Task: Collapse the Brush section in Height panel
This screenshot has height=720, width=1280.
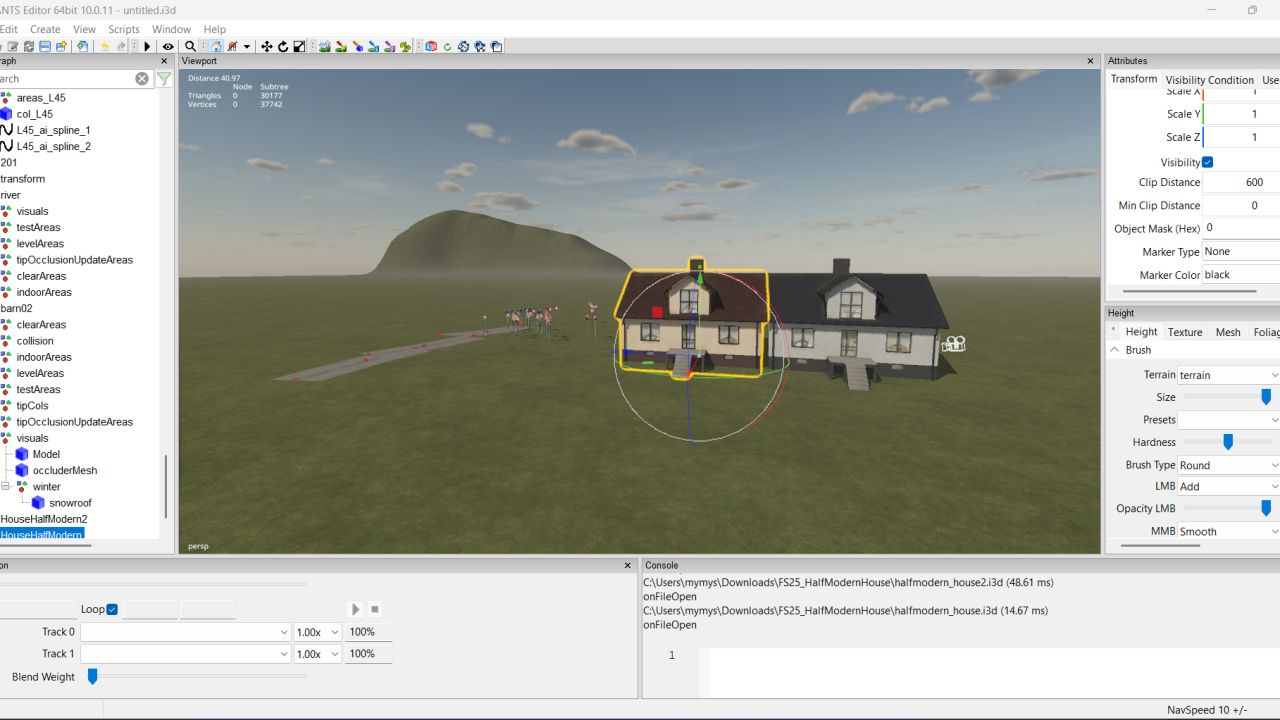Action: point(1114,350)
